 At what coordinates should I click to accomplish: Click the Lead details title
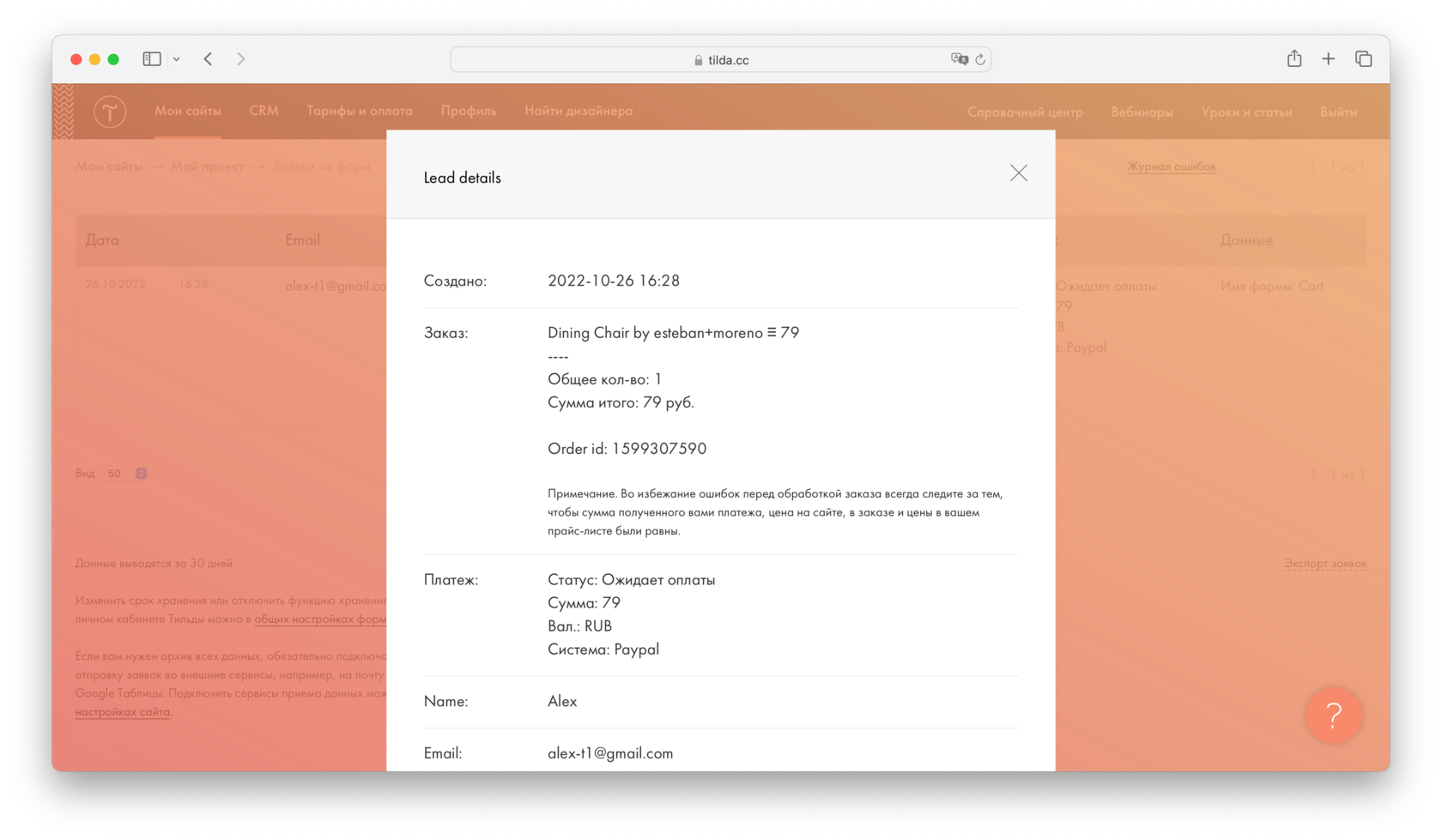[x=463, y=178]
